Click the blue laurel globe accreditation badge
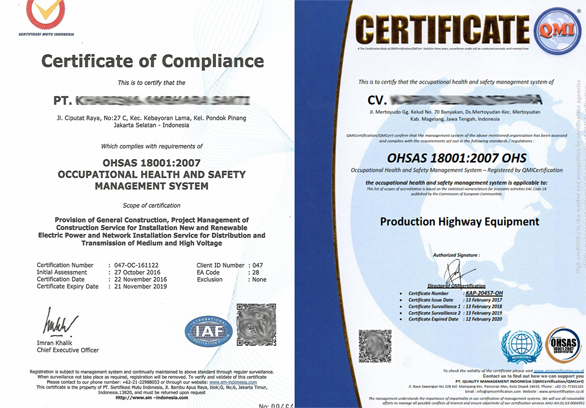The image size is (586, 408). coord(522,346)
